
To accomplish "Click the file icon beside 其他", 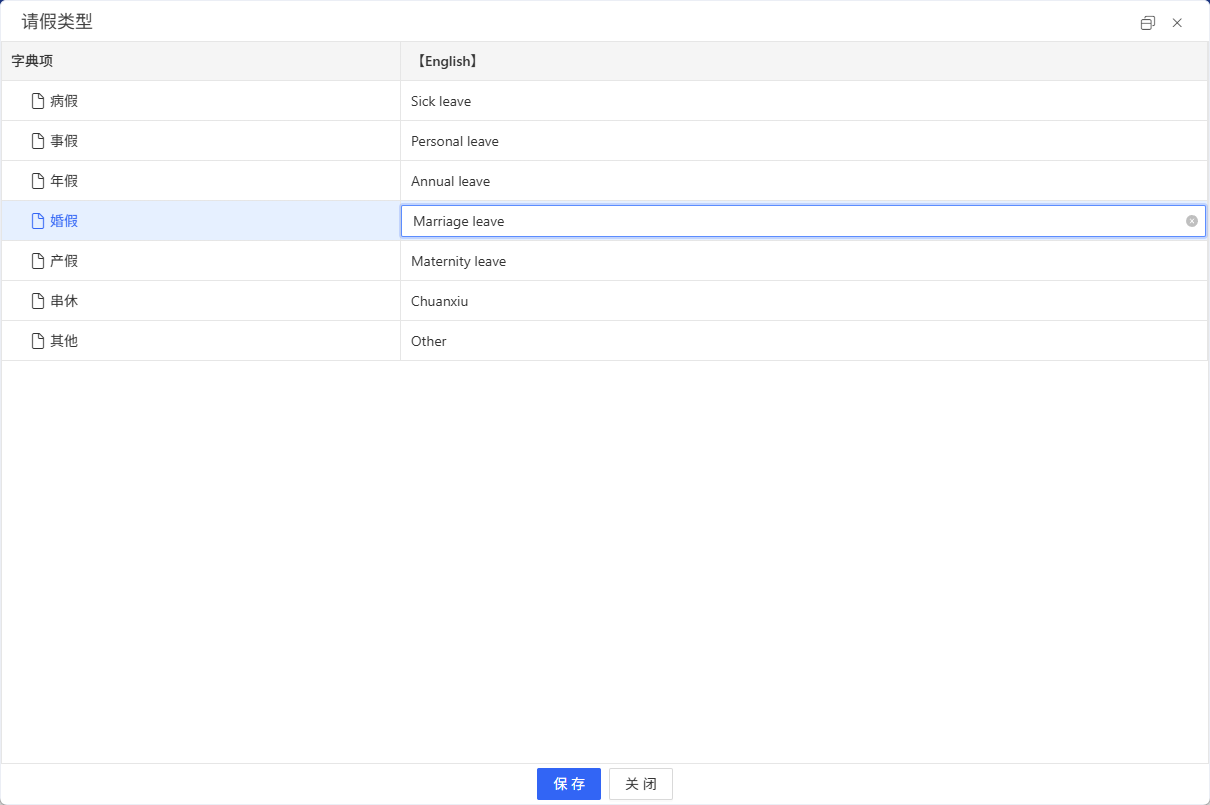I will pos(38,341).
